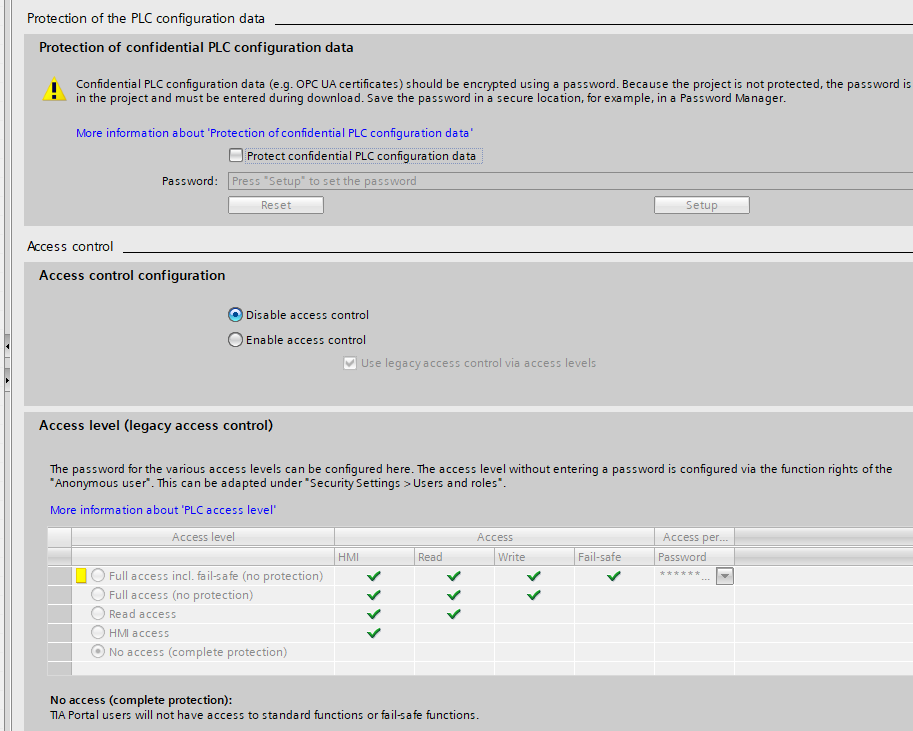Click the Read checkmark in Read access row
Viewport: 913px width, 731px height.
454,614
